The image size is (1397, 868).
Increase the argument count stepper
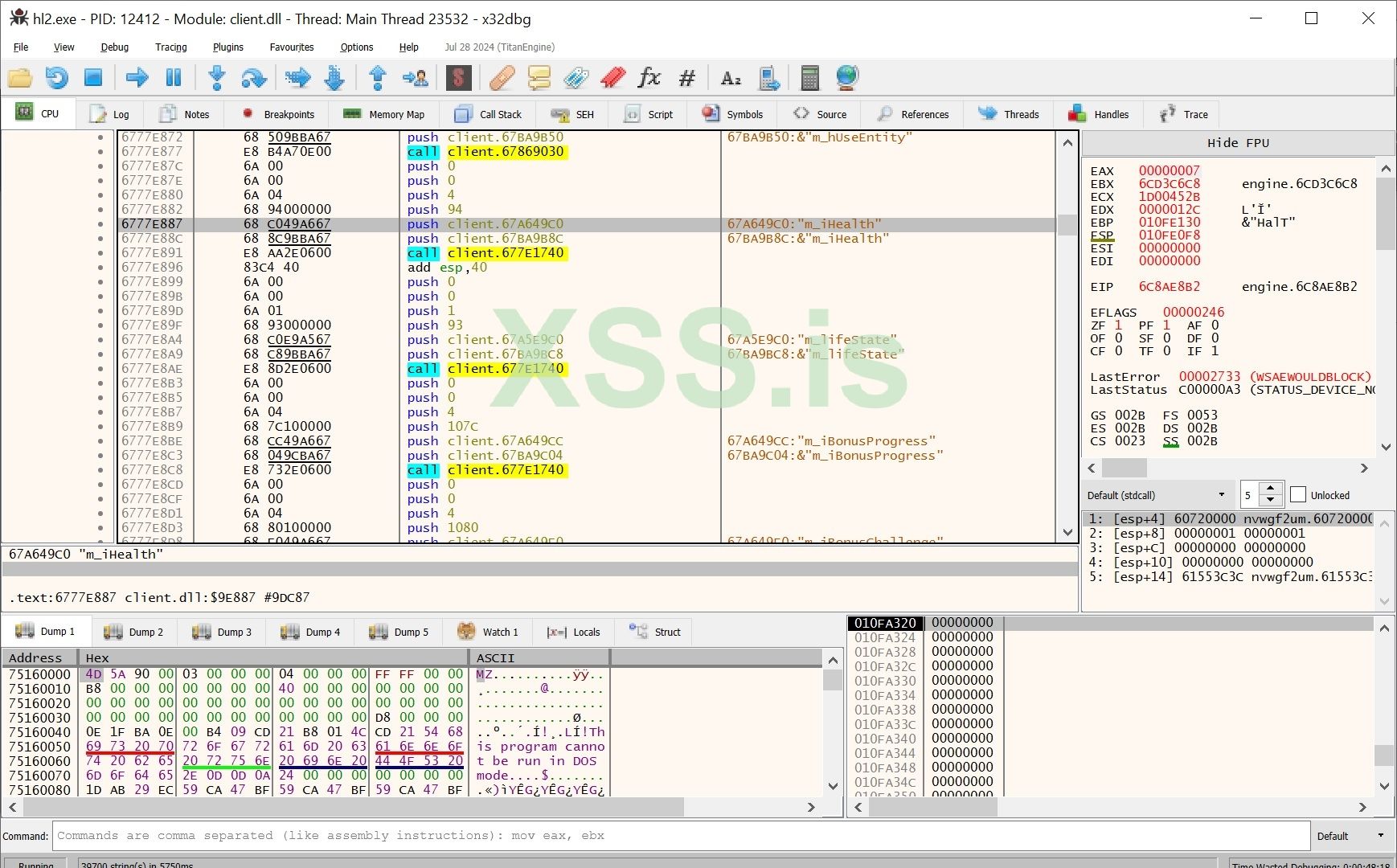[1270, 489]
